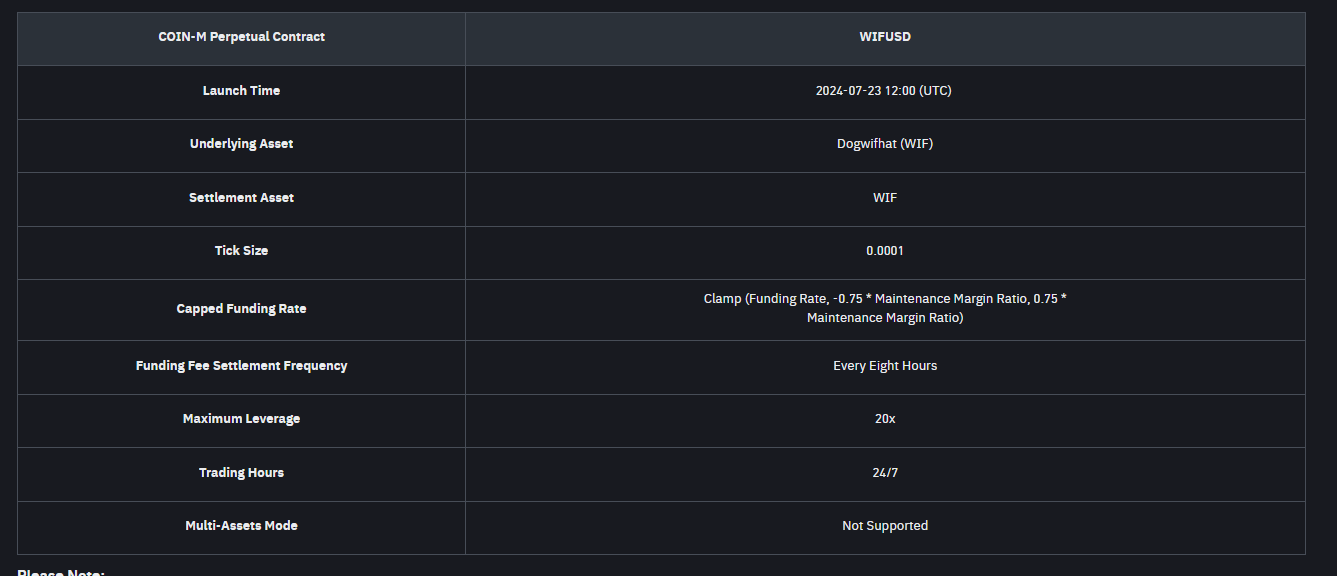The image size is (1337, 576).
Task: Click the Settlement Asset row label
Action: (241, 198)
